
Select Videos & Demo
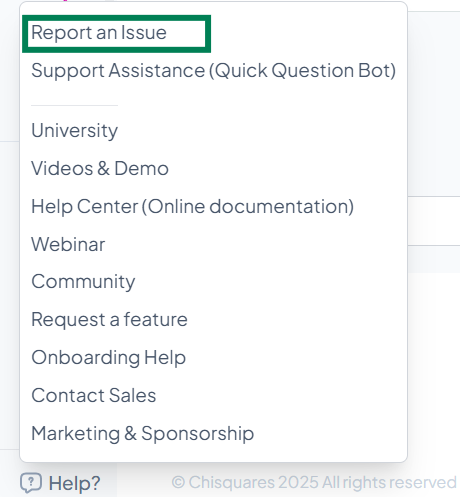[100, 168]
